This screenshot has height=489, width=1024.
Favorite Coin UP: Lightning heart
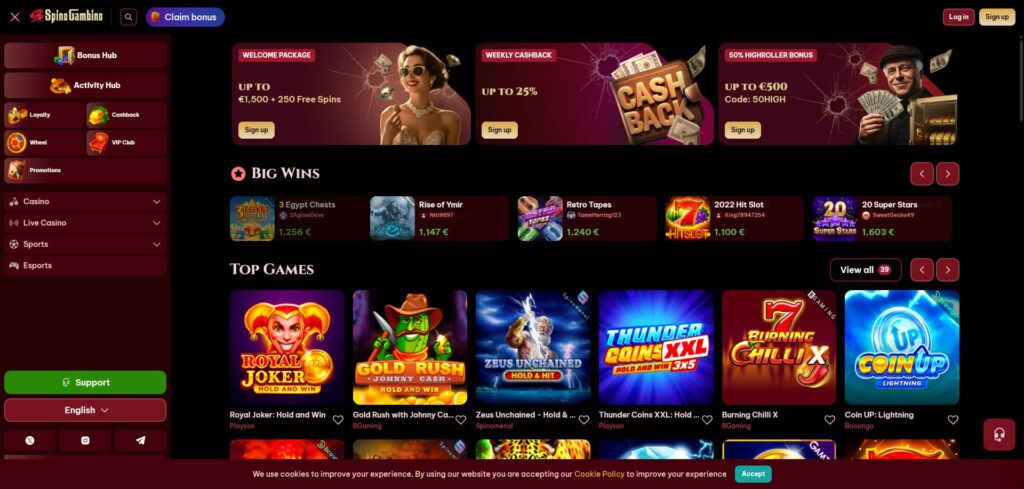pos(953,420)
